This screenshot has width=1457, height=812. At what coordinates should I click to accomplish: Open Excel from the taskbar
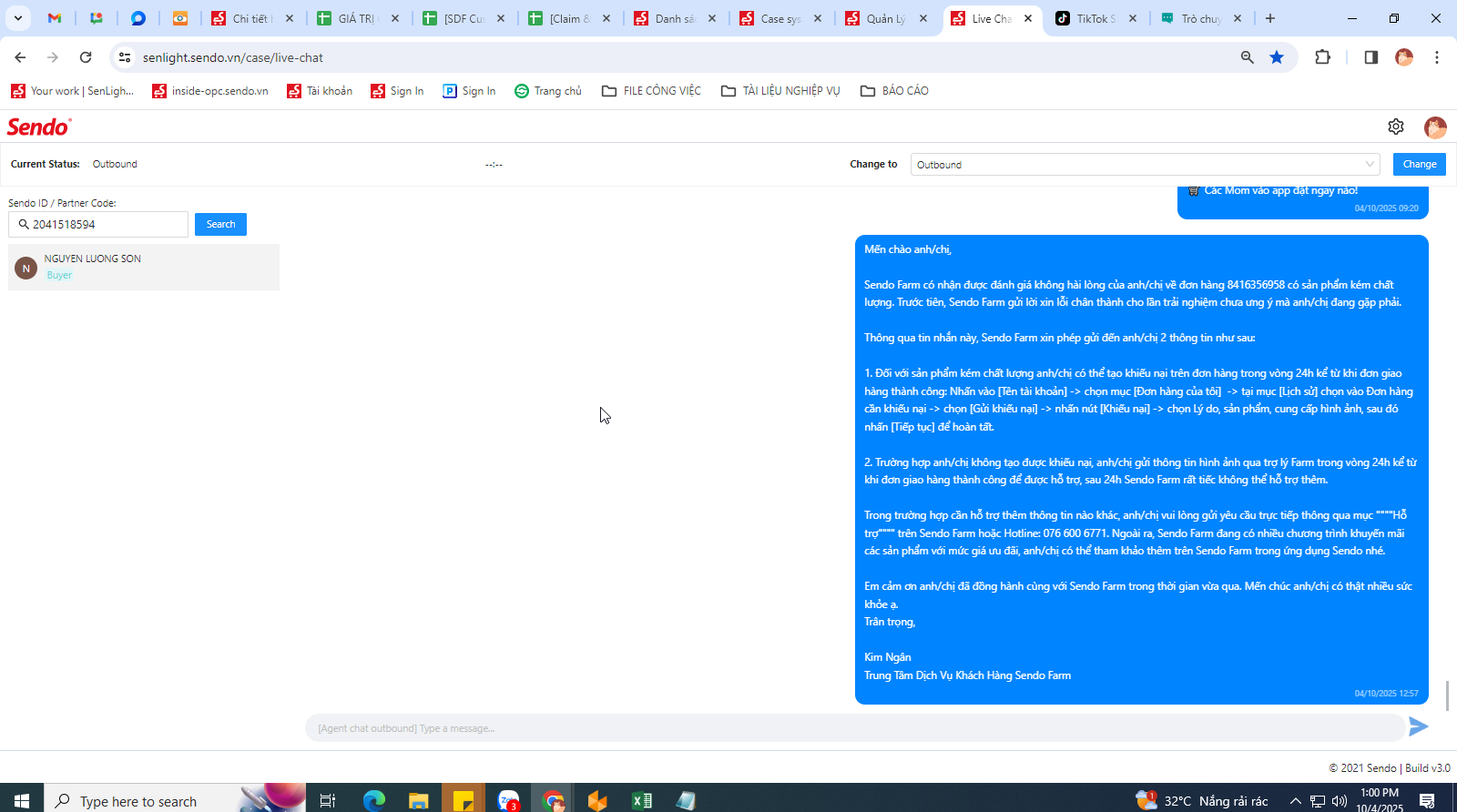tap(642, 800)
